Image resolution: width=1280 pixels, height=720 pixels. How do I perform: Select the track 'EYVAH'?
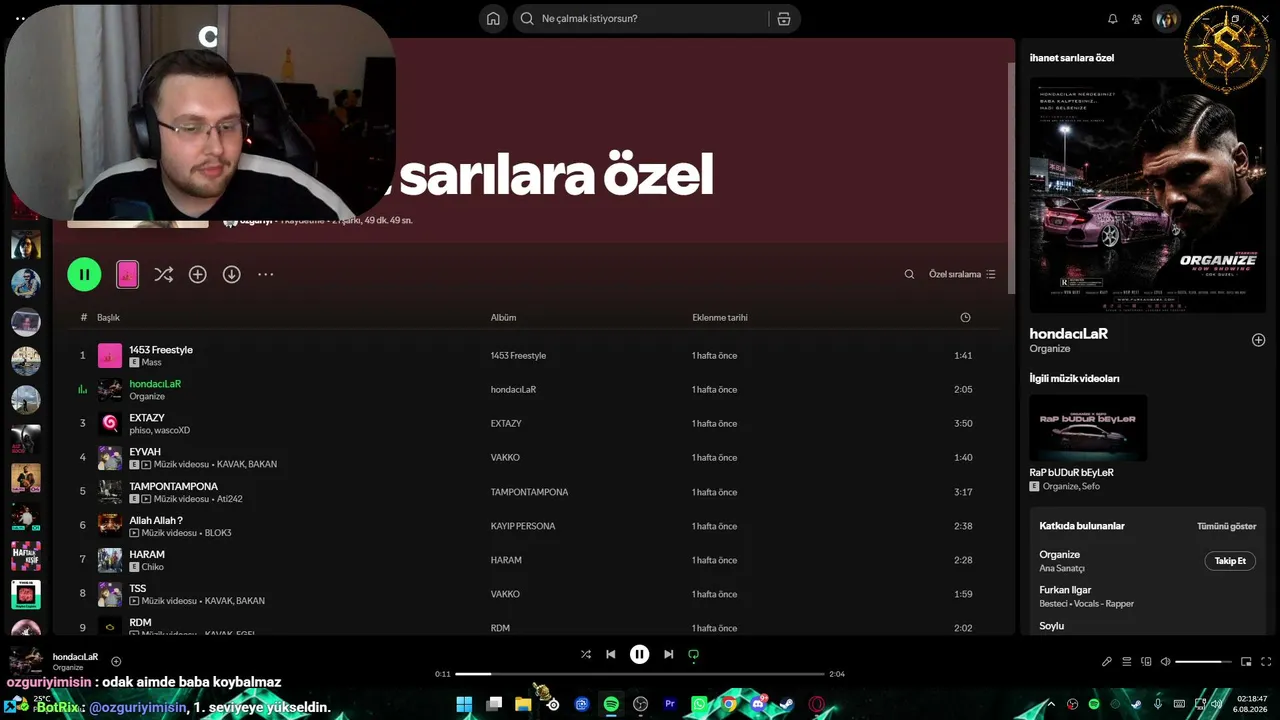pos(145,452)
